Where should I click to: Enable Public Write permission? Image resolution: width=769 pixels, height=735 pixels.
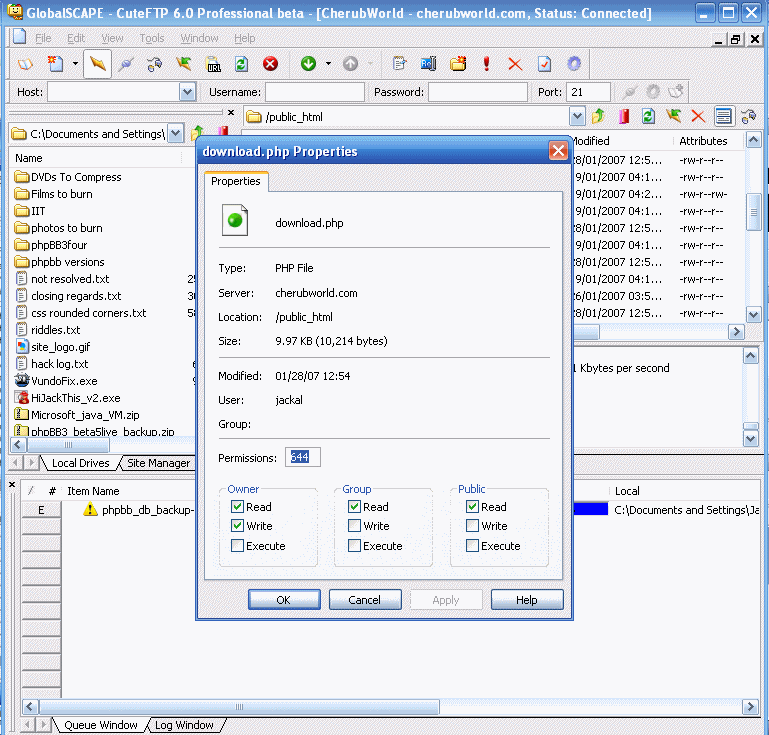(x=472, y=526)
